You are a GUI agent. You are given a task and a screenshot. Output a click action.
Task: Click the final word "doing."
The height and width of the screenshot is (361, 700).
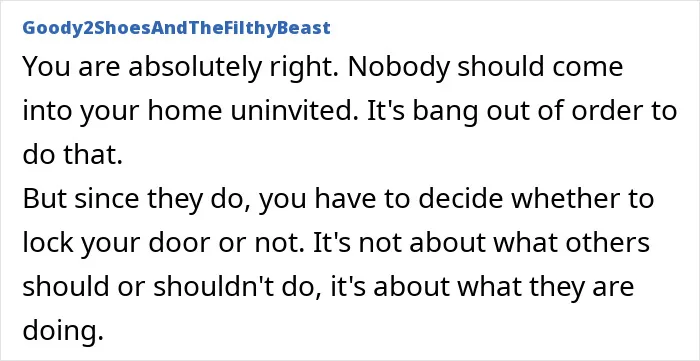(x=63, y=332)
